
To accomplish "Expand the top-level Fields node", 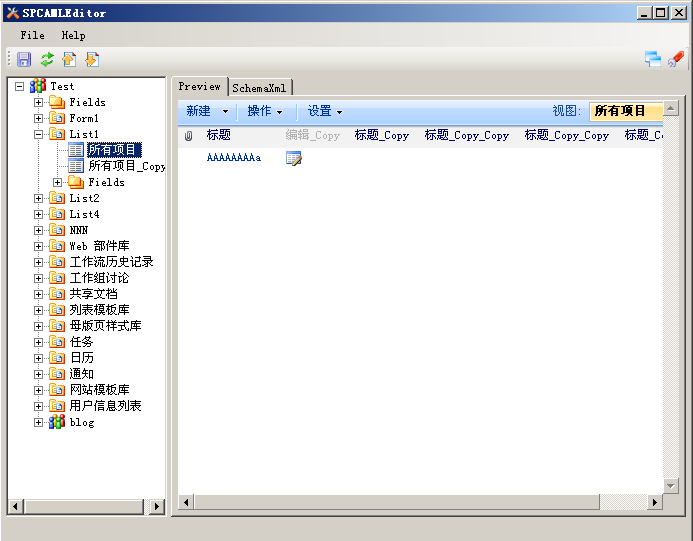I will (x=38, y=103).
